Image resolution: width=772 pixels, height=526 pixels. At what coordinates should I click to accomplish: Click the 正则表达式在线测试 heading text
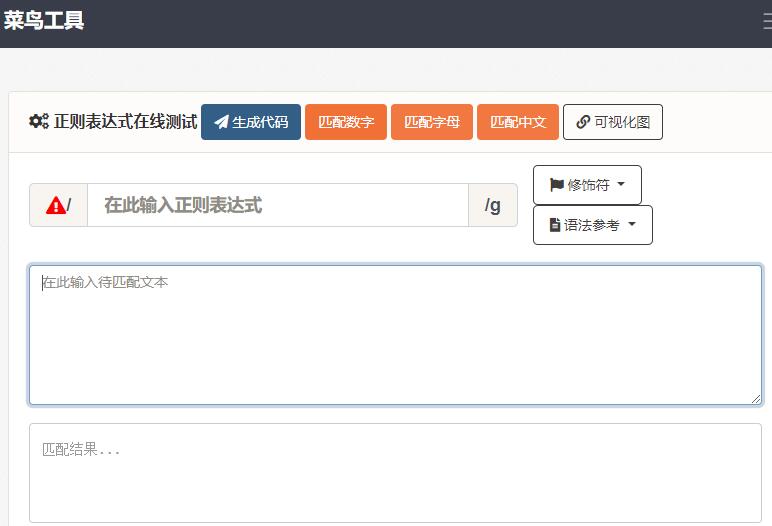[126, 122]
